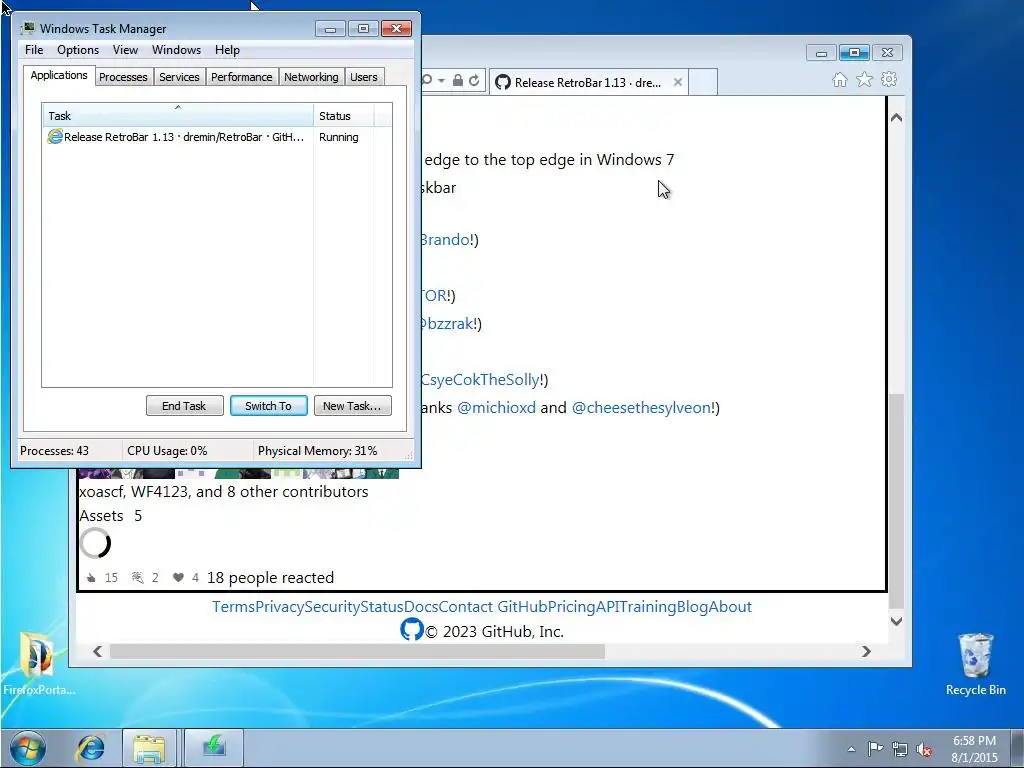Open a new blank browser tab
Viewport: 1024px width, 768px height.
click(x=703, y=83)
